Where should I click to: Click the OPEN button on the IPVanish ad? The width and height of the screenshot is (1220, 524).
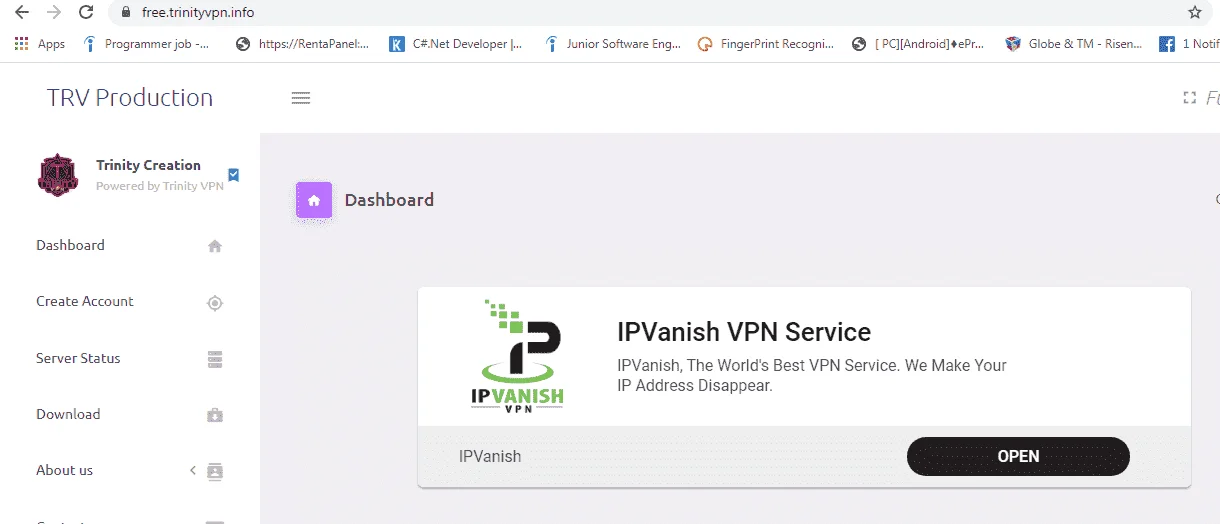pyautogui.click(x=1018, y=456)
